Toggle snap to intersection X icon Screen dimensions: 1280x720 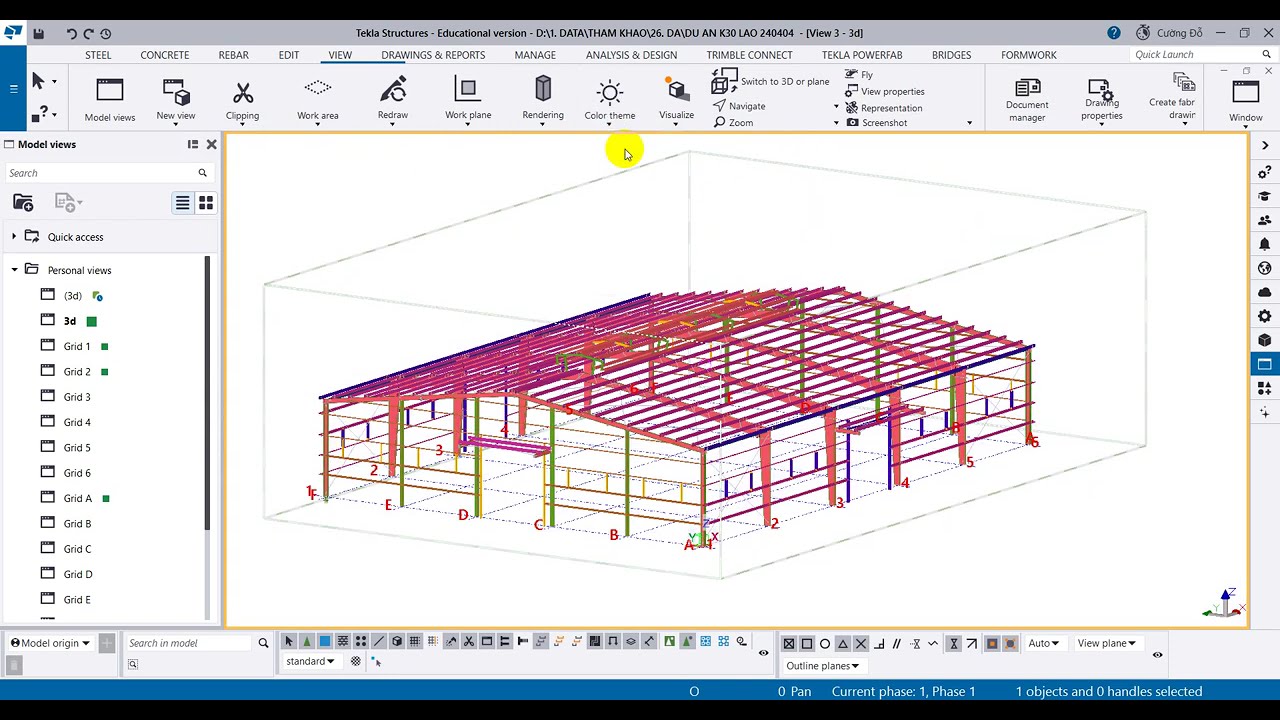click(x=861, y=644)
